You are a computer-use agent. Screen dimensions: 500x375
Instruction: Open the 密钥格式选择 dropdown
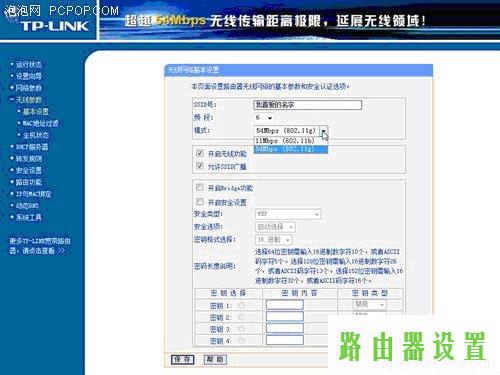coord(274,240)
